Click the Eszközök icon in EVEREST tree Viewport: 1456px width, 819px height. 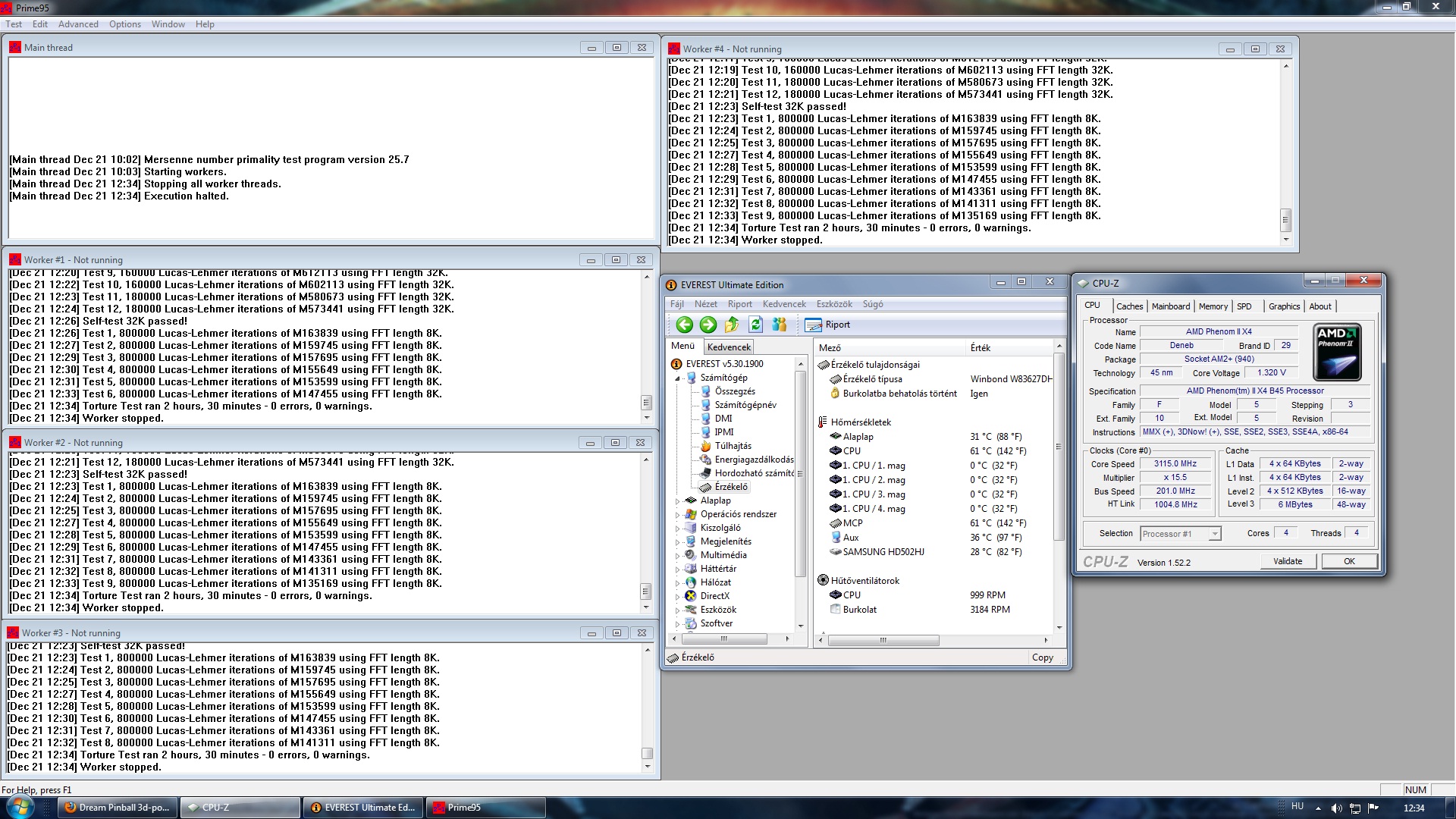pos(691,610)
